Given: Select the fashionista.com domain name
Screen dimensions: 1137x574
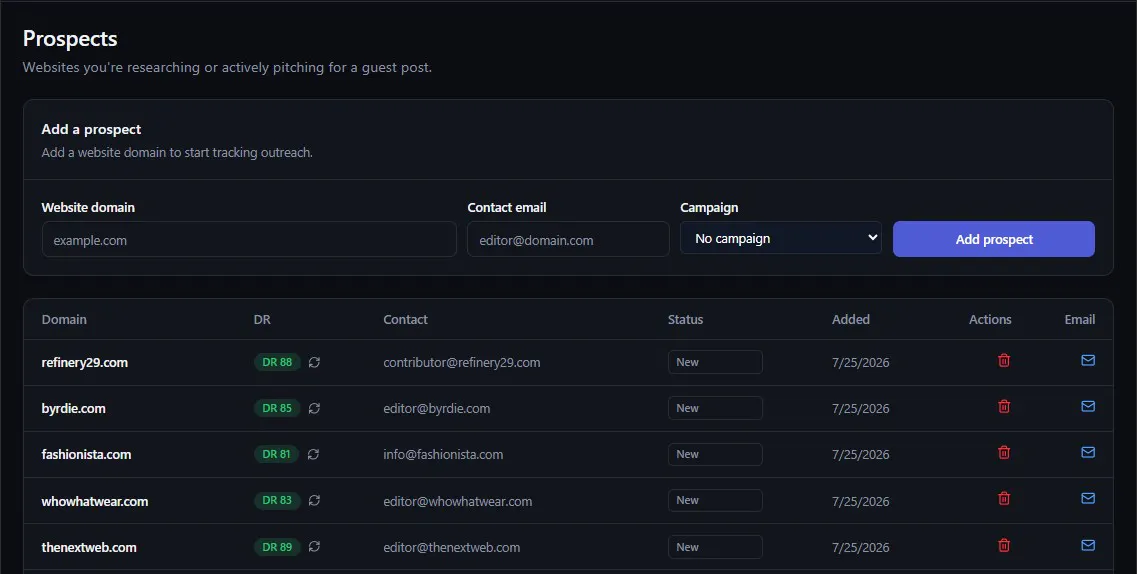Looking at the screenshot, I should 86,454.
